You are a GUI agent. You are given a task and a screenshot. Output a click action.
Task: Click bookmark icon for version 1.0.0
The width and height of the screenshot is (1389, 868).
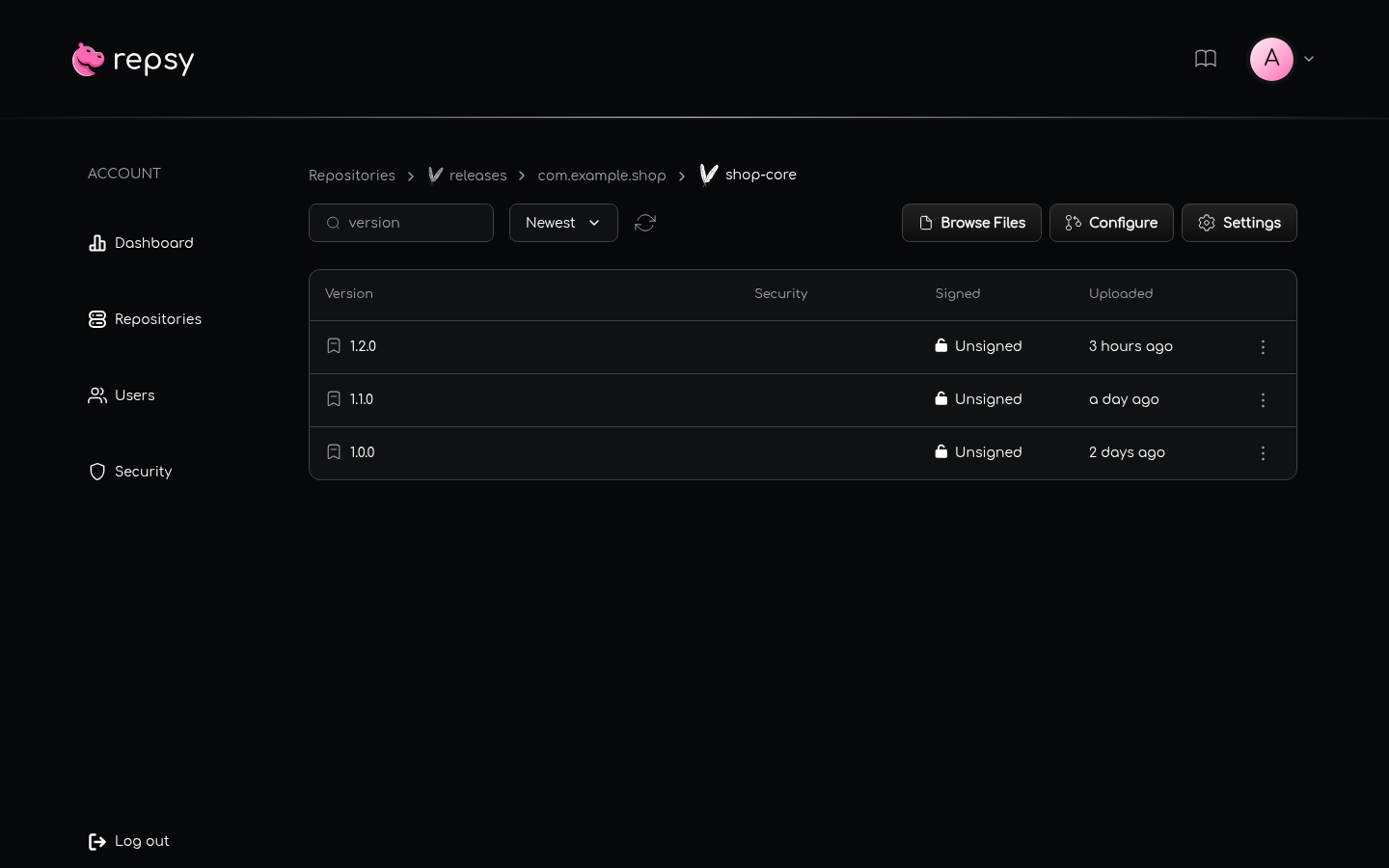[334, 452]
